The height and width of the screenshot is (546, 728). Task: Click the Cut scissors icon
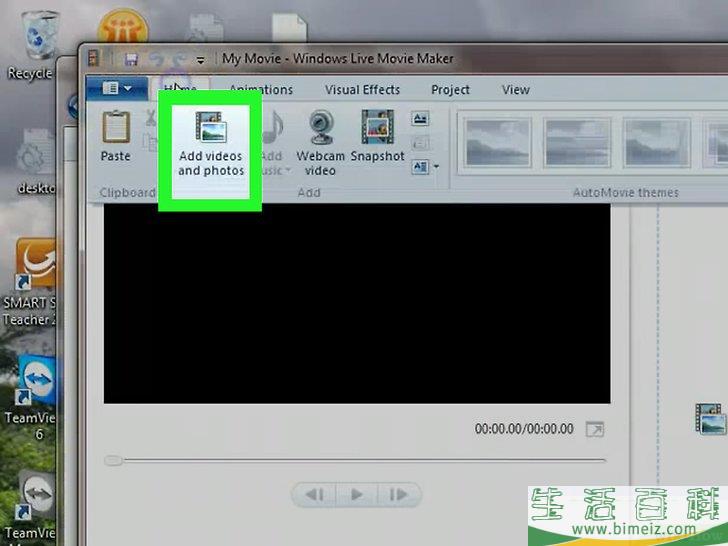point(150,118)
